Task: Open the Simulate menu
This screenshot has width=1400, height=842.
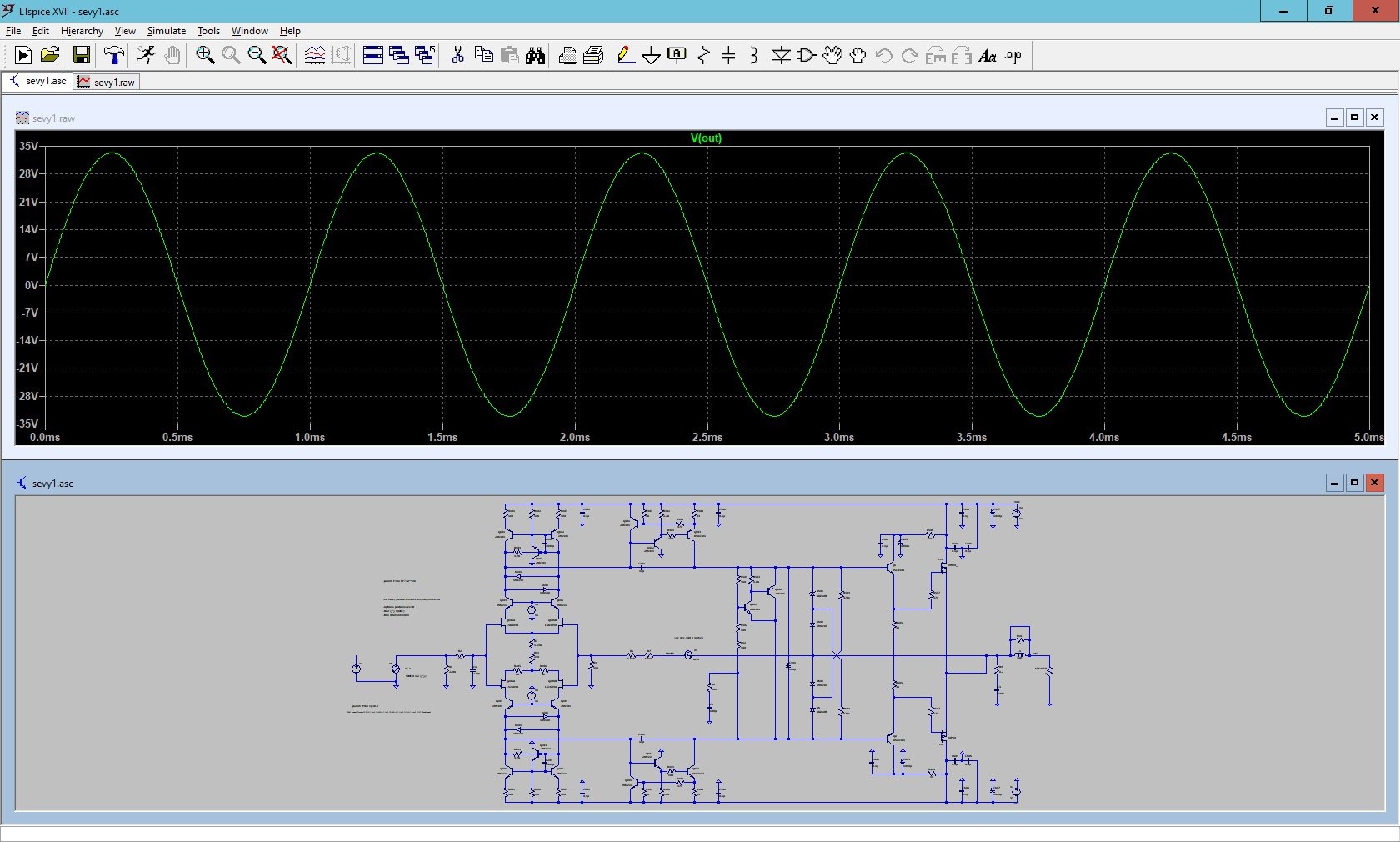Action: tap(167, 31)
